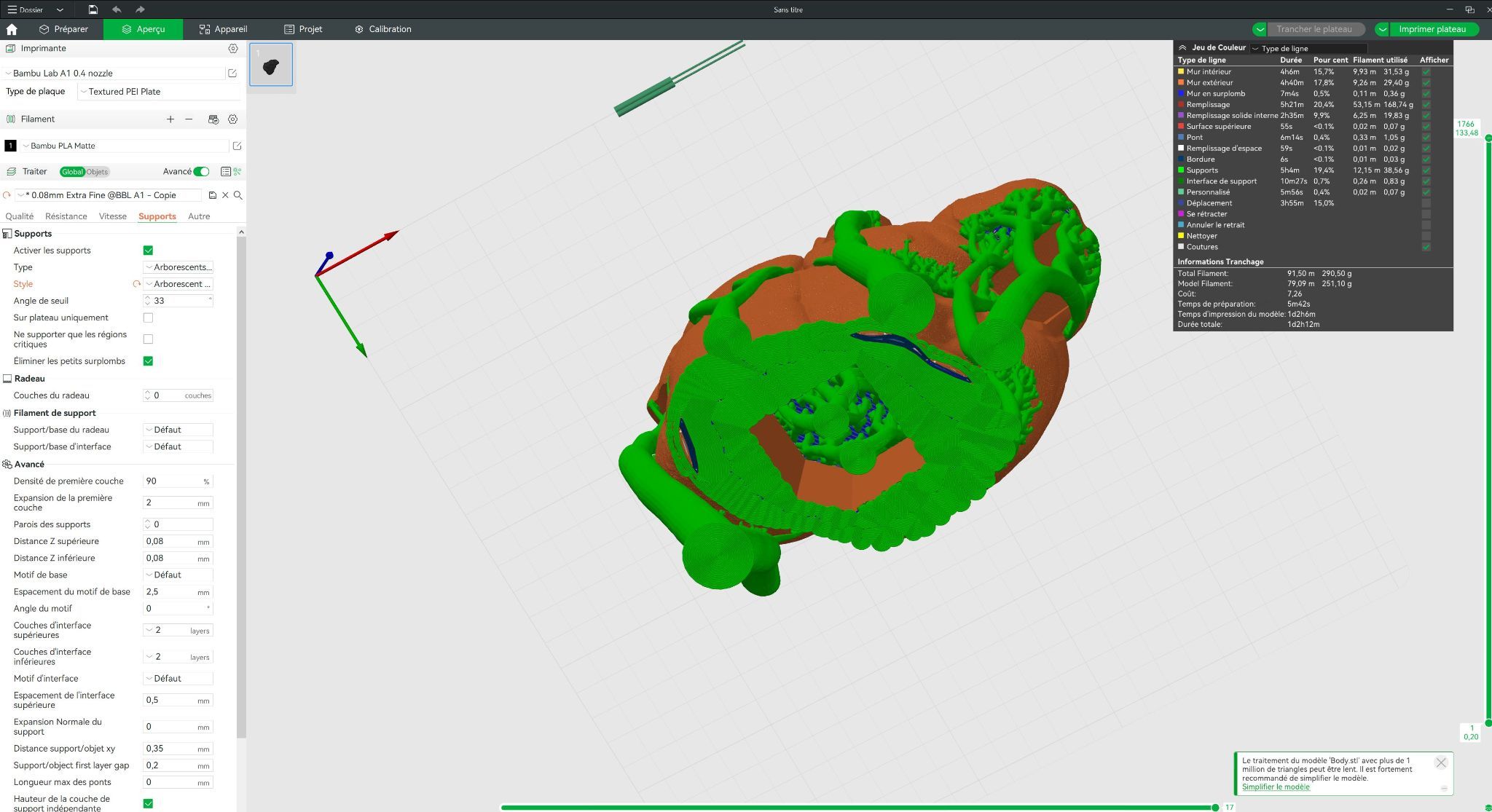Expand Jeu de Couleur Type de ligne dropdown
The width and height of the screenshot is (1492, 812).
[1307, 48]
